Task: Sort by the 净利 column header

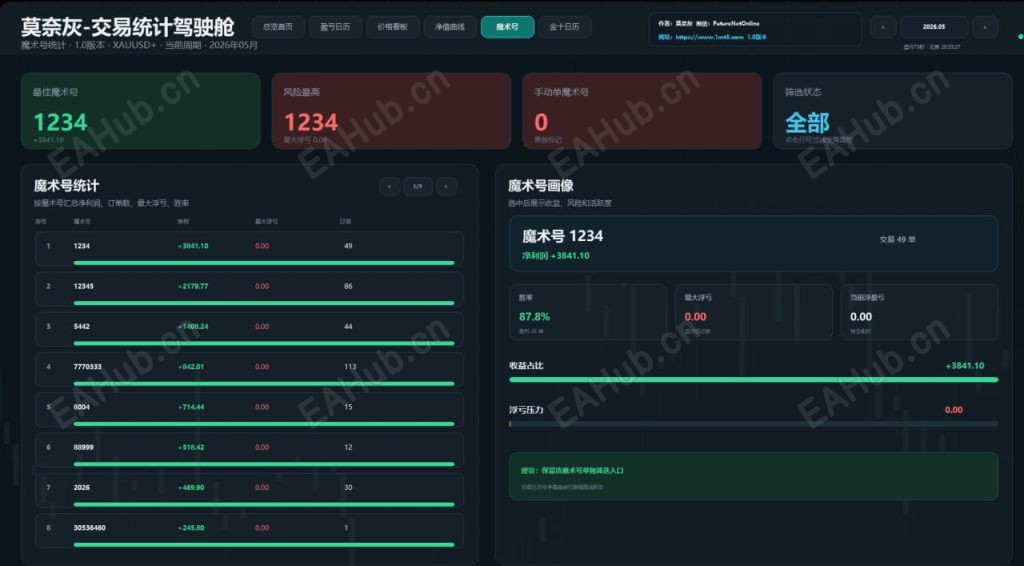Action: (x=183, y=221)
